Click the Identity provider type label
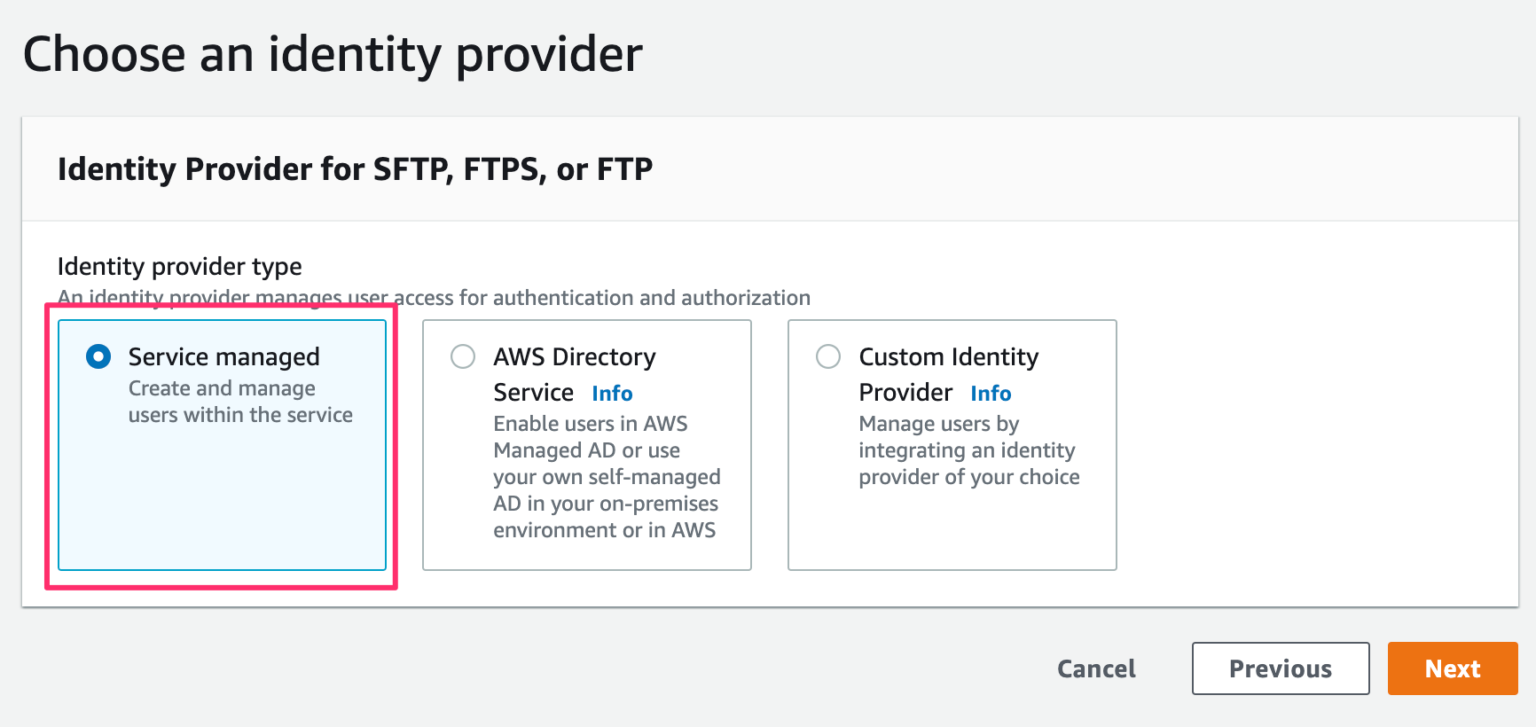Viewport: 1536px width, 727px height. (x=181, y=266)
